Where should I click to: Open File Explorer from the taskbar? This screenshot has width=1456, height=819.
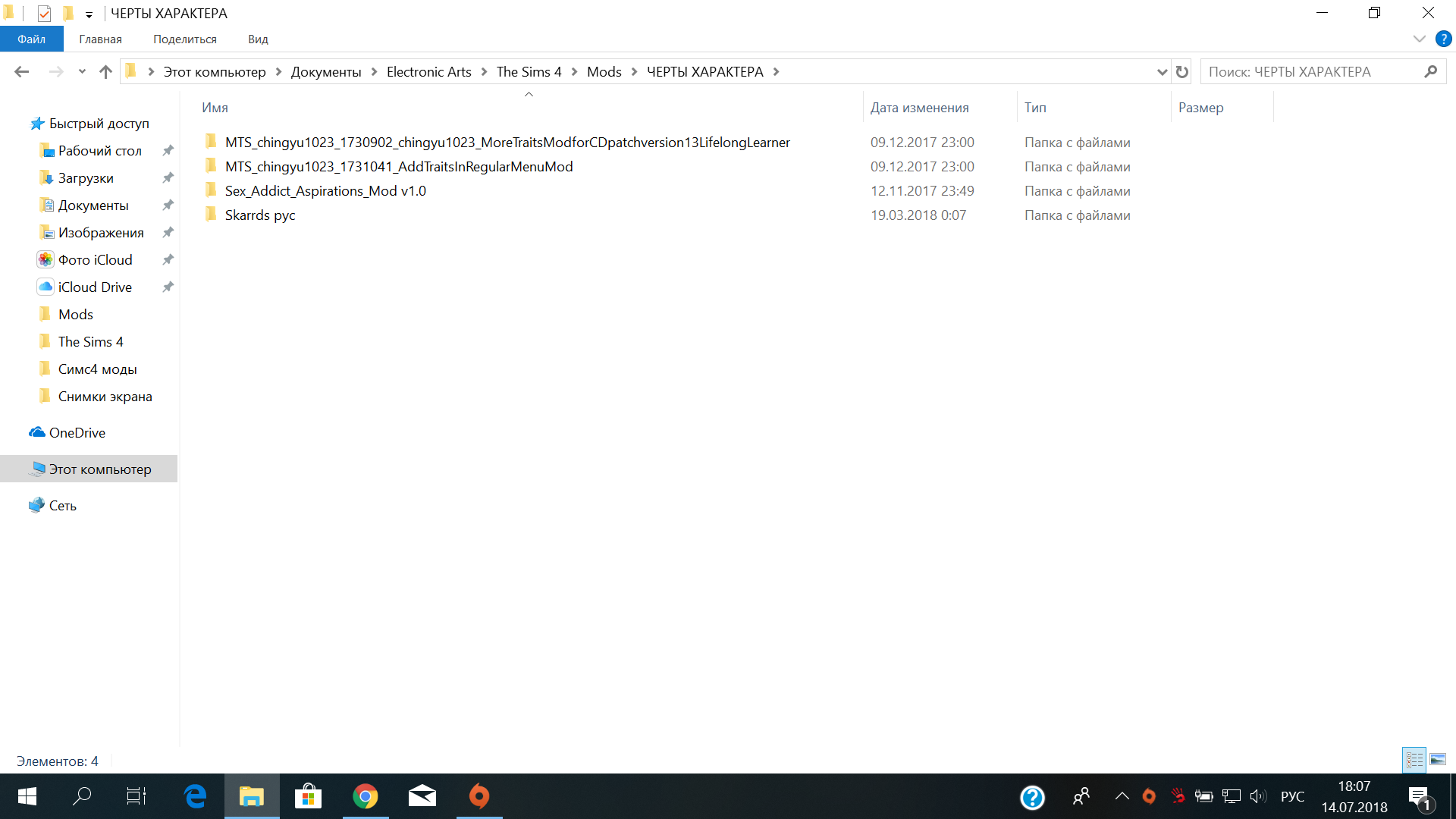click(x=252, y=796)
